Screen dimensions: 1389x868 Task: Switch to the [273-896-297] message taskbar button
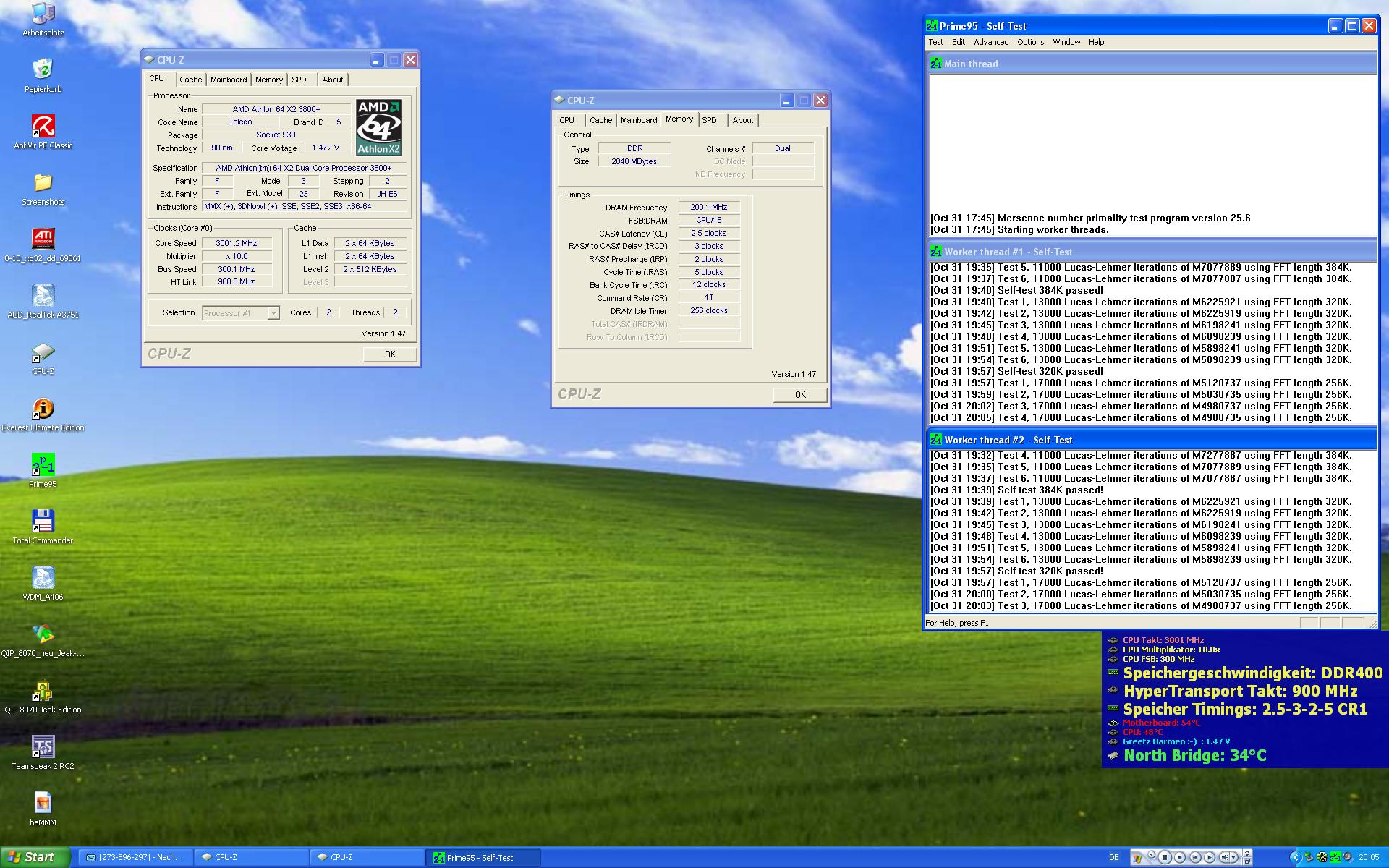[x=135, y=858]
